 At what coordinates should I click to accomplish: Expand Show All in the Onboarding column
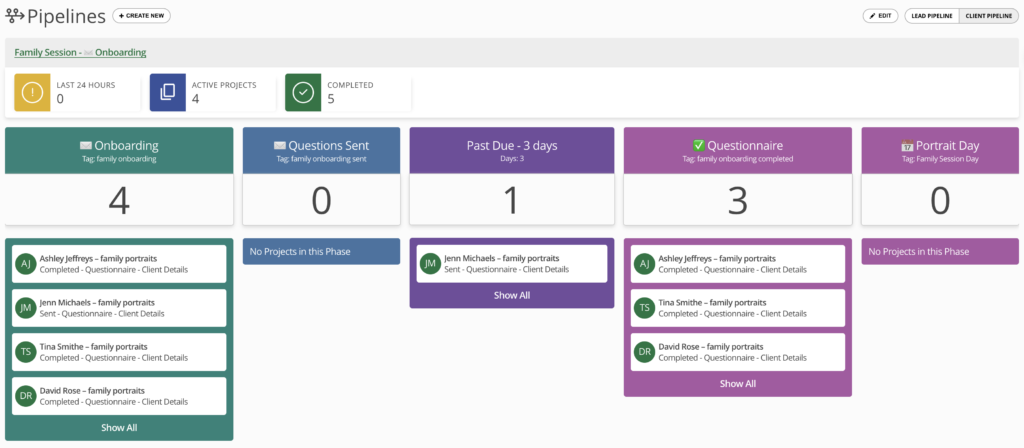coord(119,428)
